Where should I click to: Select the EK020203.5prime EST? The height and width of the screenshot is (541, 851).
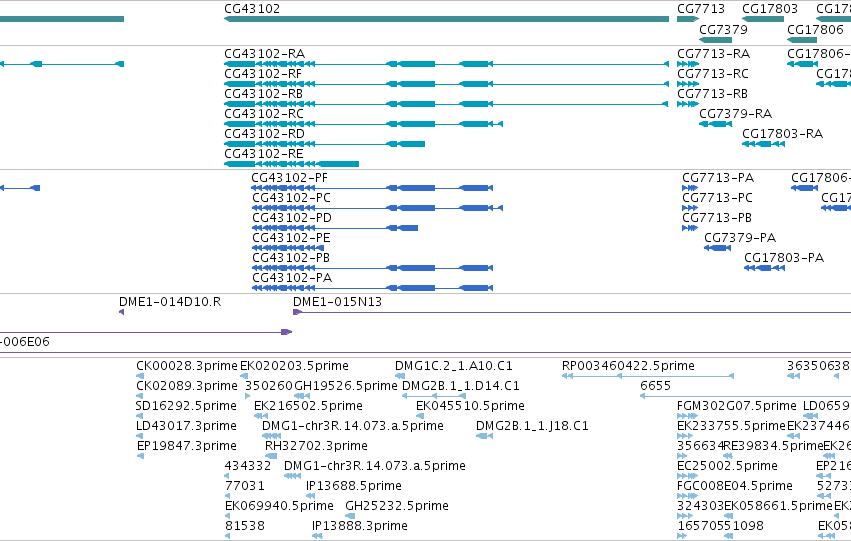tap(243, 376)
